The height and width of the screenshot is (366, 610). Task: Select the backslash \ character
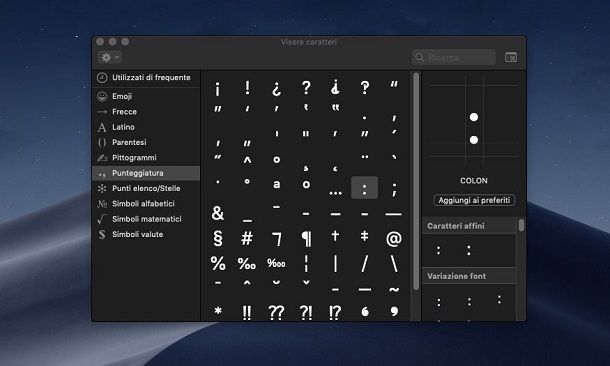tap(394, 263)
